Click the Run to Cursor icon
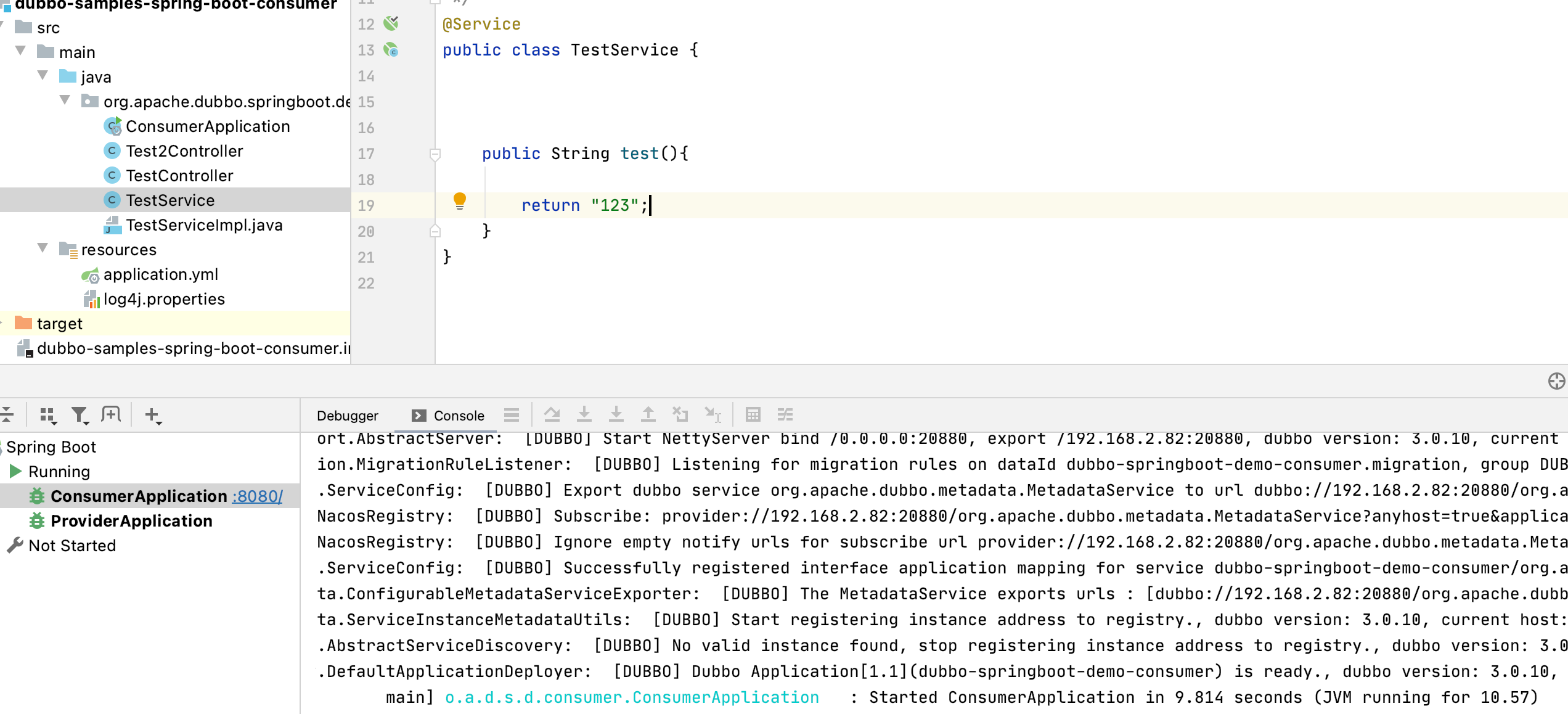1568x714 pixels. [x=713, y=415]
